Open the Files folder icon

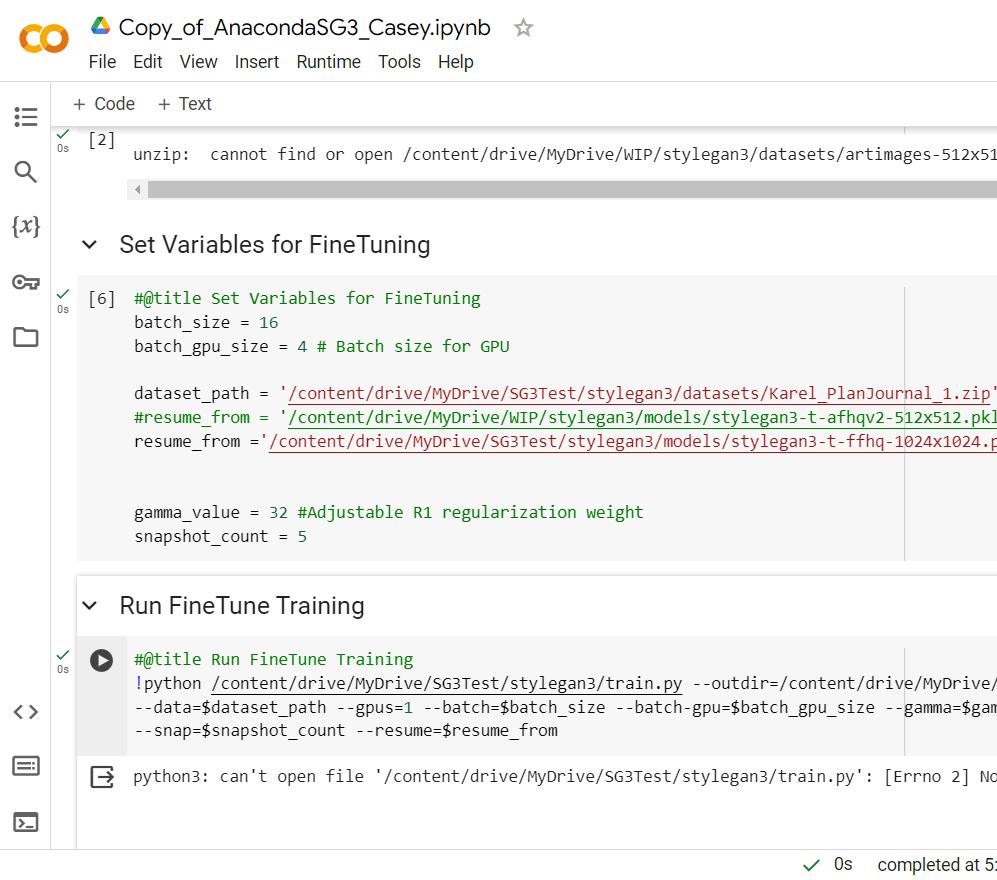pyautogui.click(x=25, y=337)
